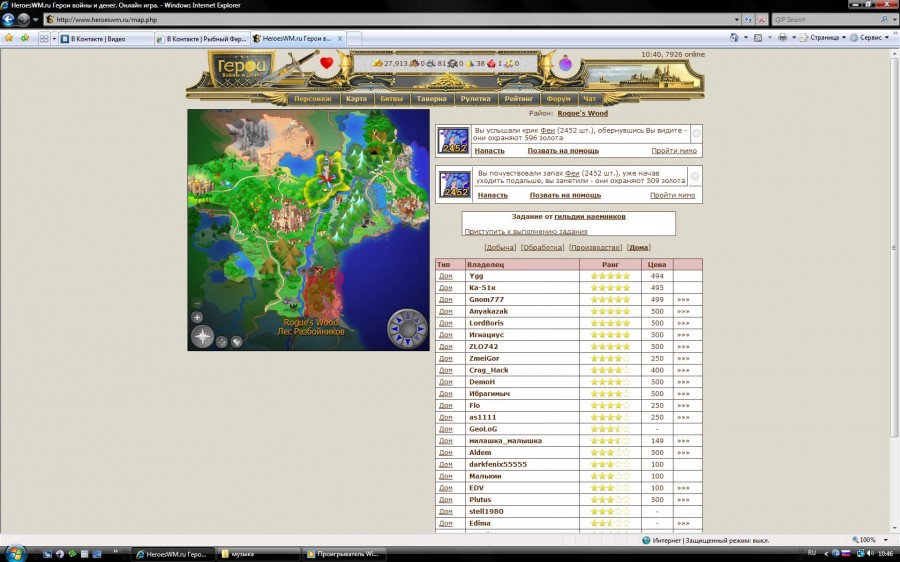Open the Битвы menu
This screenshot has height=562, width=900.
[391, 99]
